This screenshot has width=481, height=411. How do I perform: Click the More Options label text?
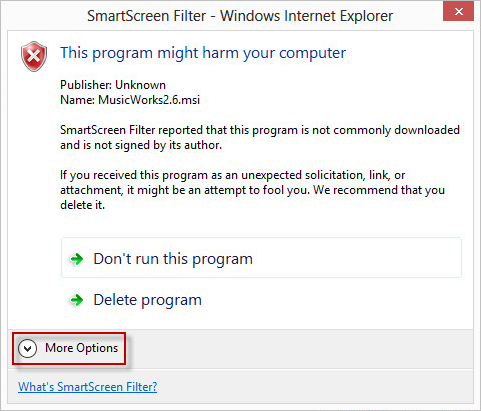click(82, 348)
